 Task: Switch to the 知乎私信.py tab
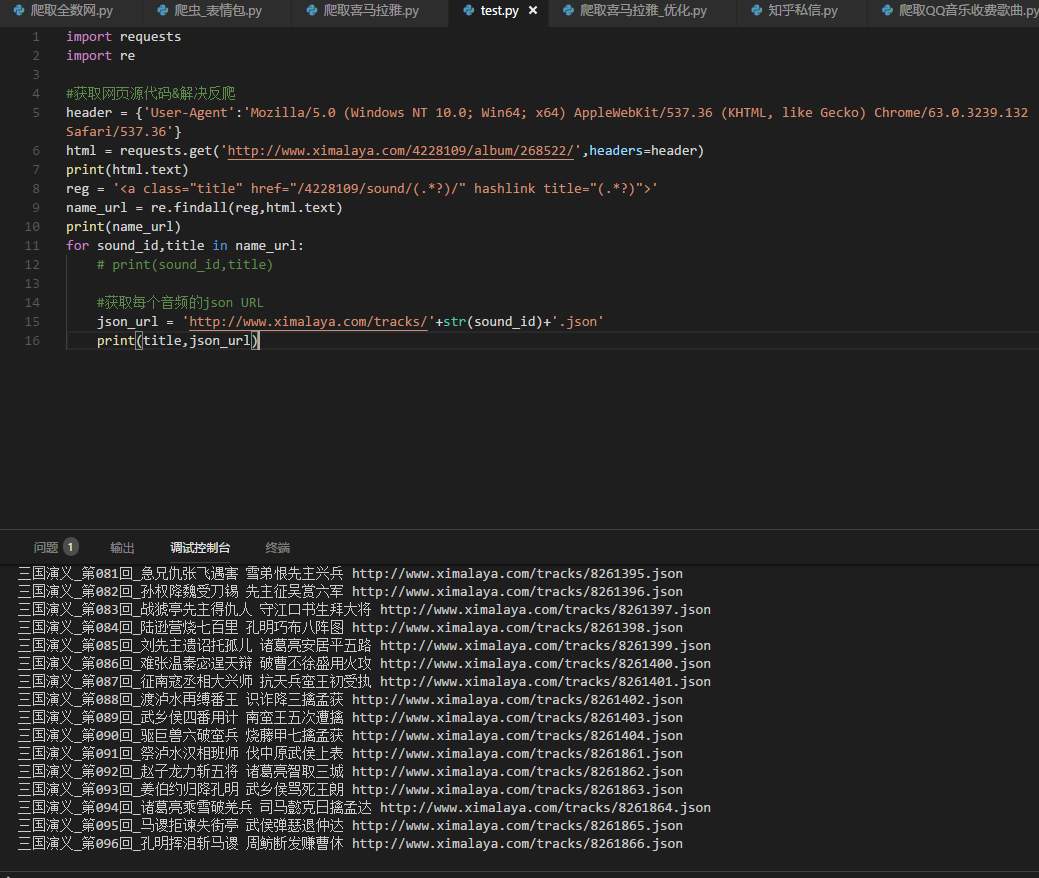802,11
